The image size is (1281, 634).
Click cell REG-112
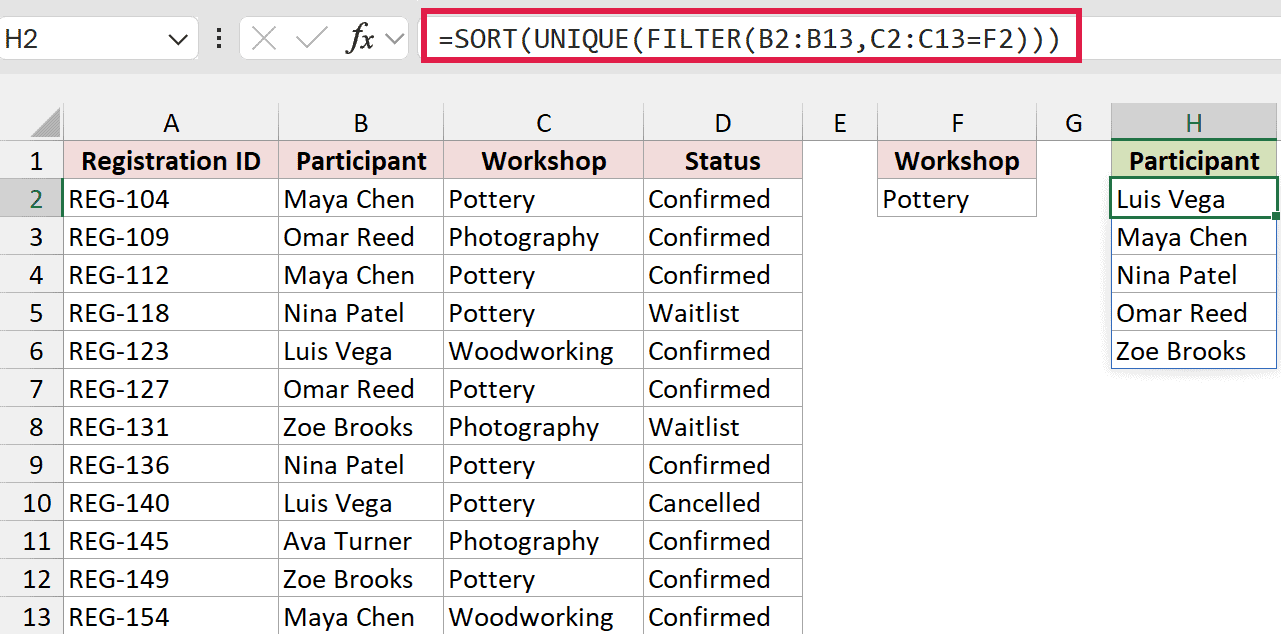[171, 275]
